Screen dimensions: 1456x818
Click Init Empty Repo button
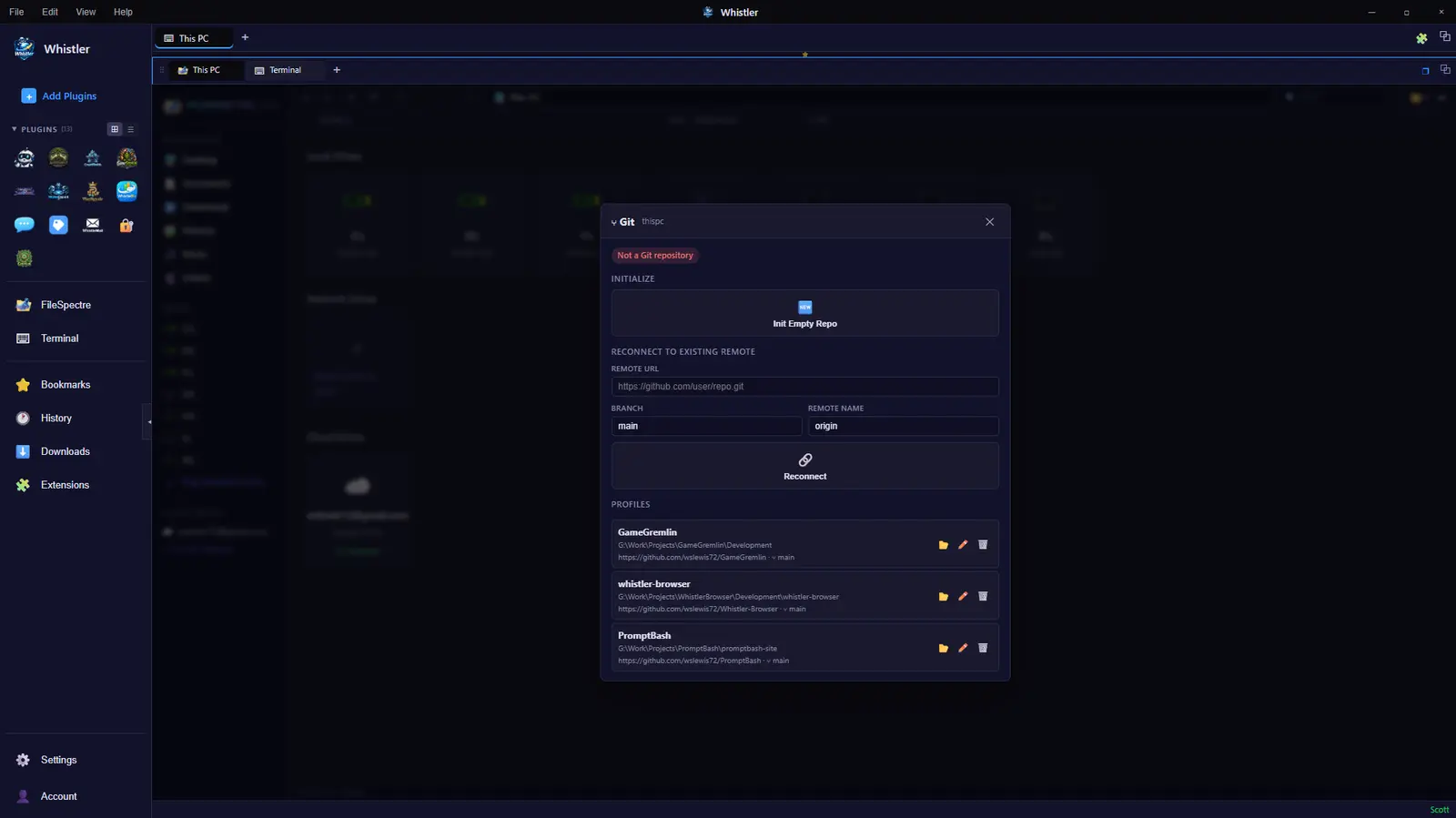tap(805, 313)
